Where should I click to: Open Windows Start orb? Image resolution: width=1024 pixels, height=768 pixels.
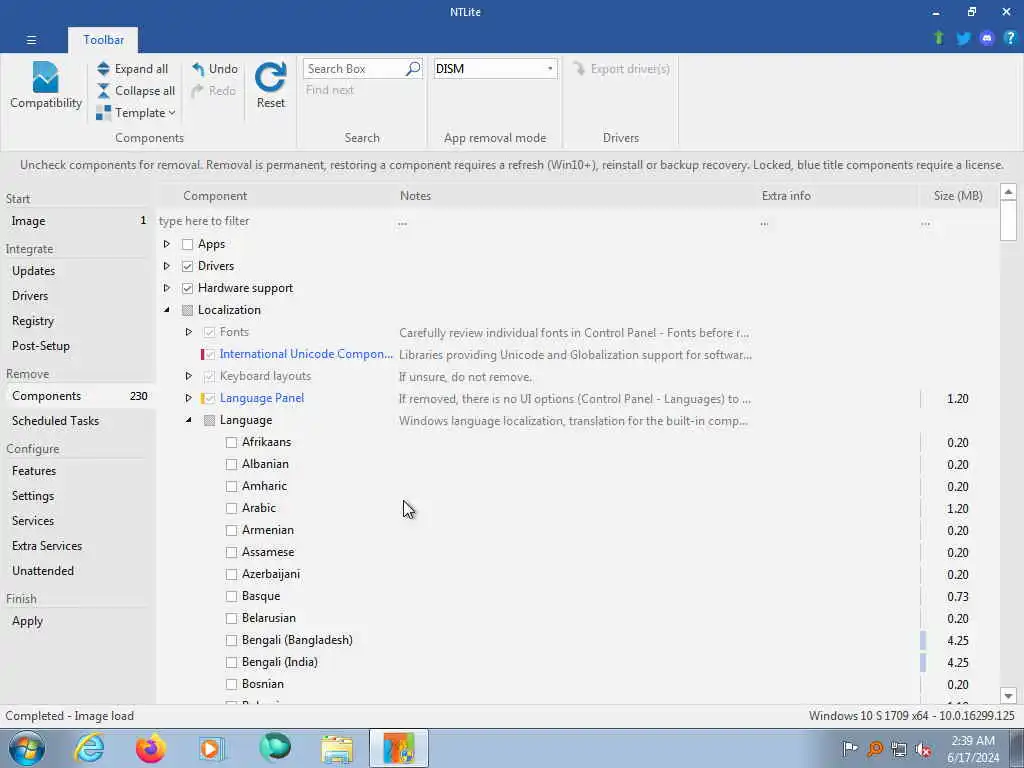pos(27,748)
